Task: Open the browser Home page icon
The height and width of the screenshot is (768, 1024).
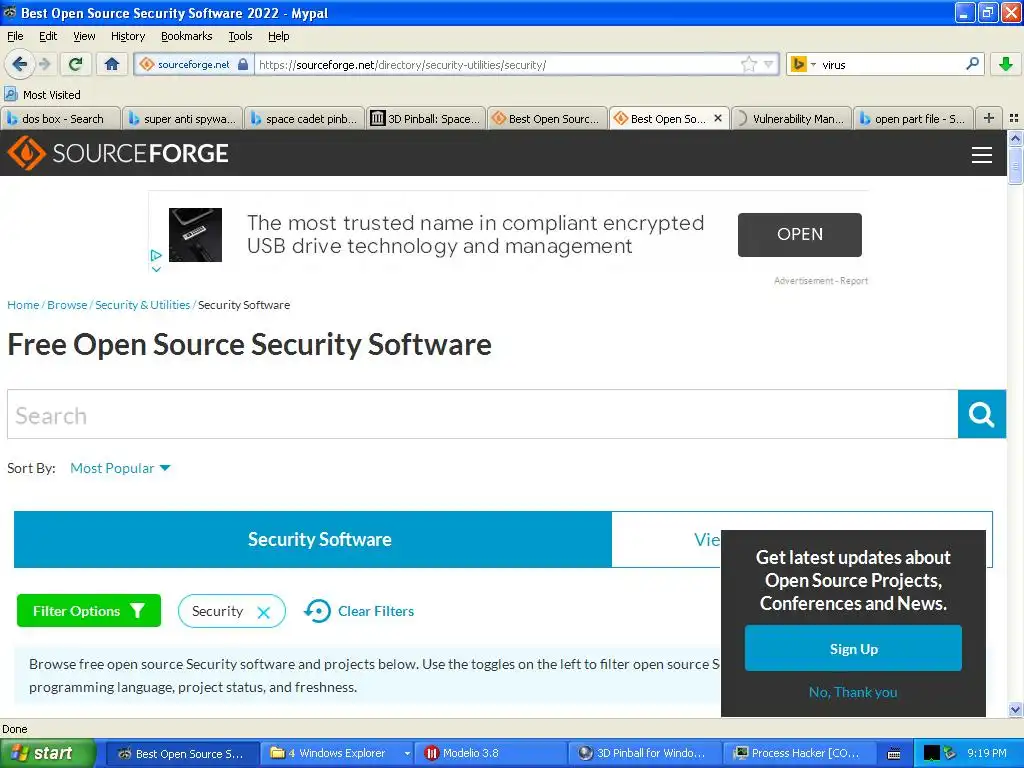Action: [112, 64]
